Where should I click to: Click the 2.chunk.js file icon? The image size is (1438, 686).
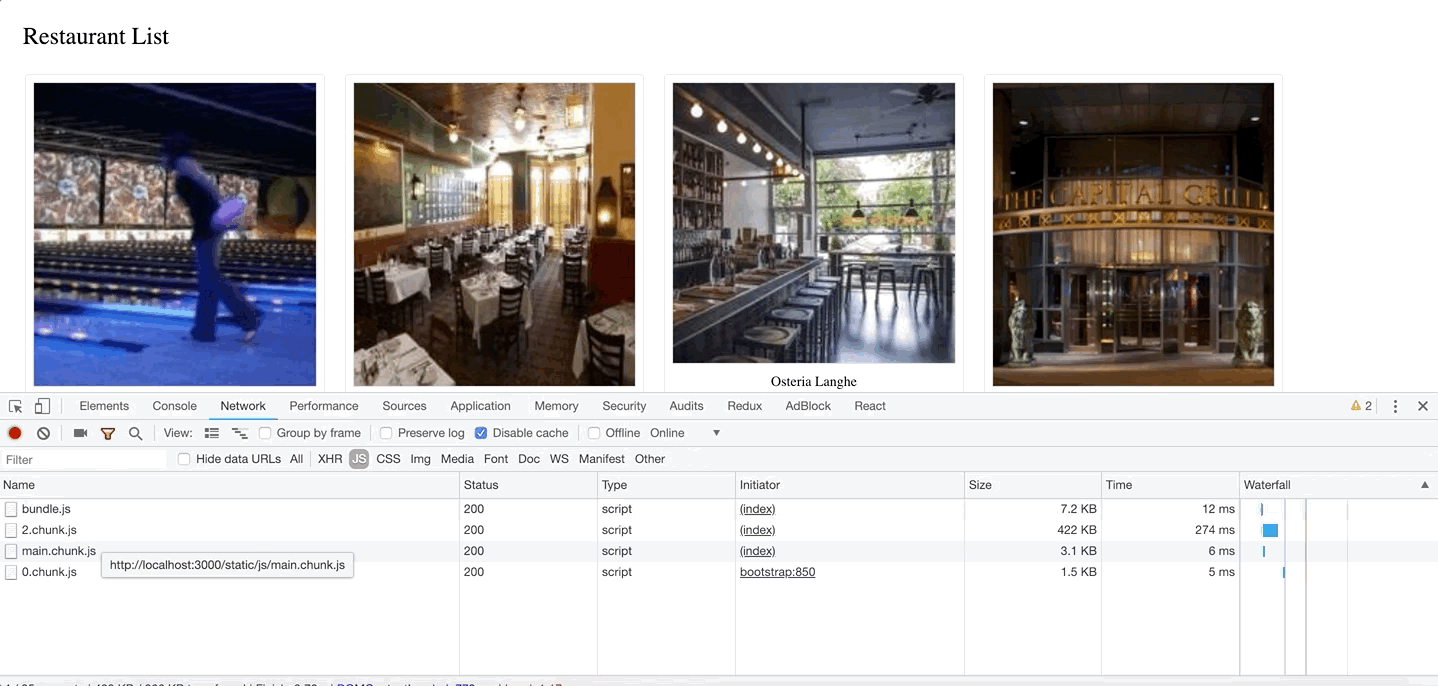click(11, 530)
